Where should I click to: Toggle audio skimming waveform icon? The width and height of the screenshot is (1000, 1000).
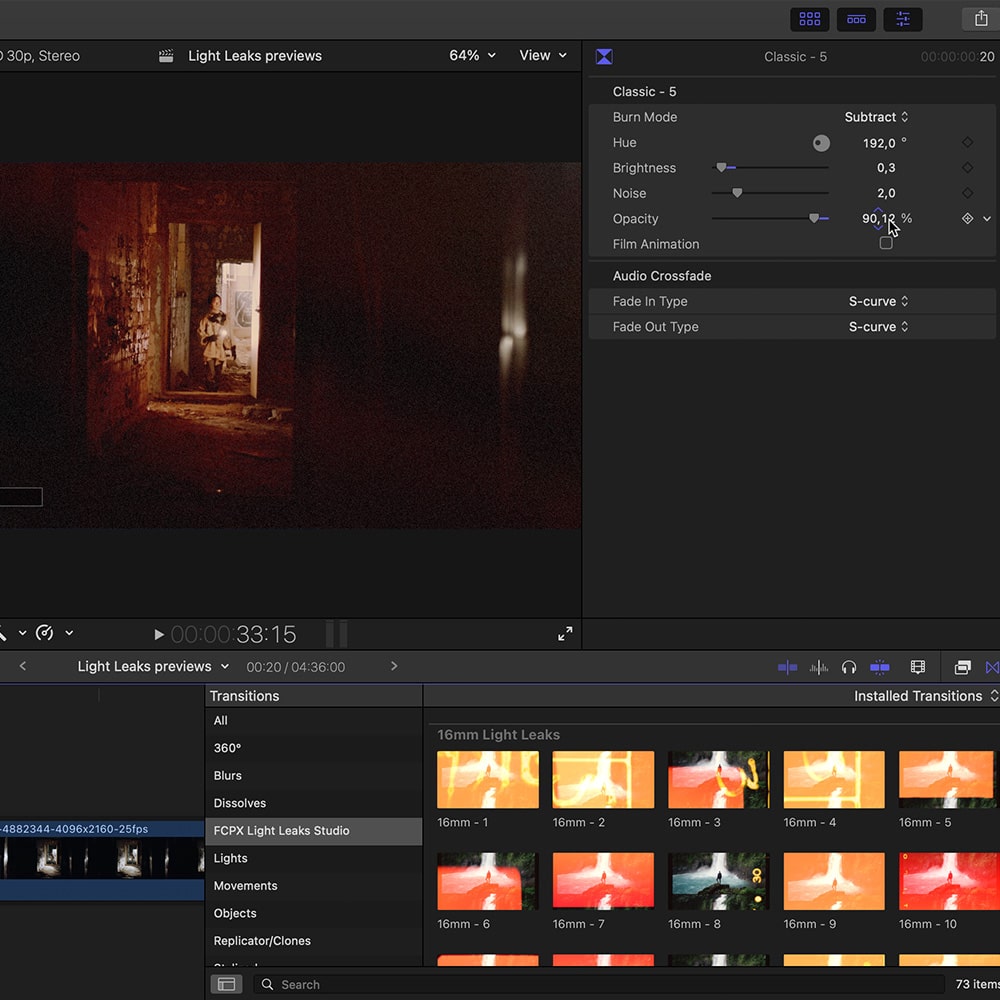point(819,667)
